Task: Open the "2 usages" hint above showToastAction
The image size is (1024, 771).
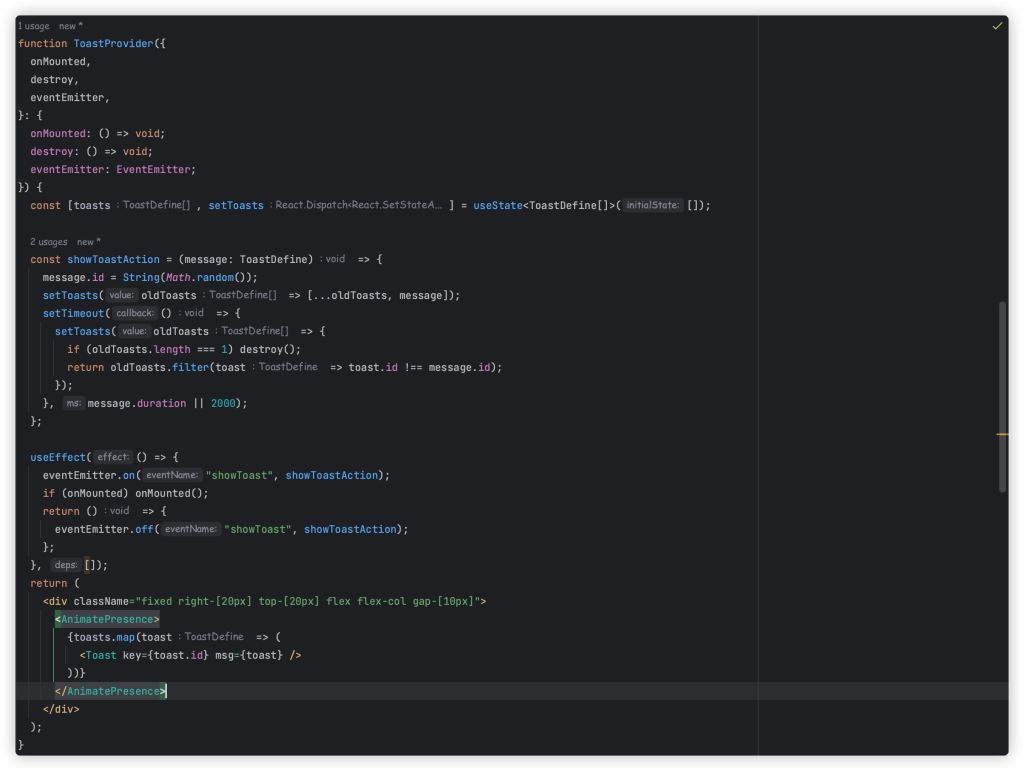Action: pos(49,242)
